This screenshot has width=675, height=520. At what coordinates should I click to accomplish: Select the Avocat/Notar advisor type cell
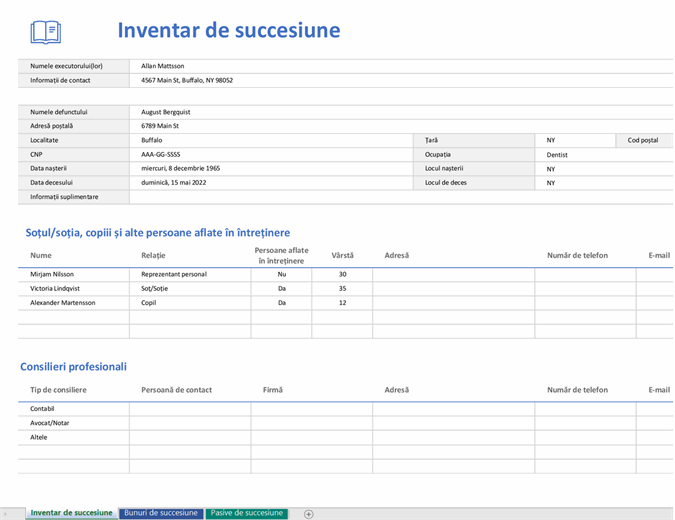[x=50, y=423]
